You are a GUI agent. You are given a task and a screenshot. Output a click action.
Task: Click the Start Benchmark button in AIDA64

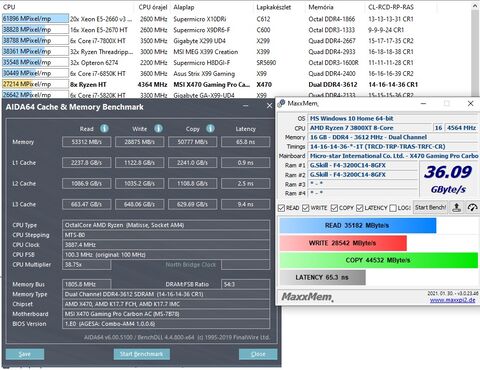(142, 354)
